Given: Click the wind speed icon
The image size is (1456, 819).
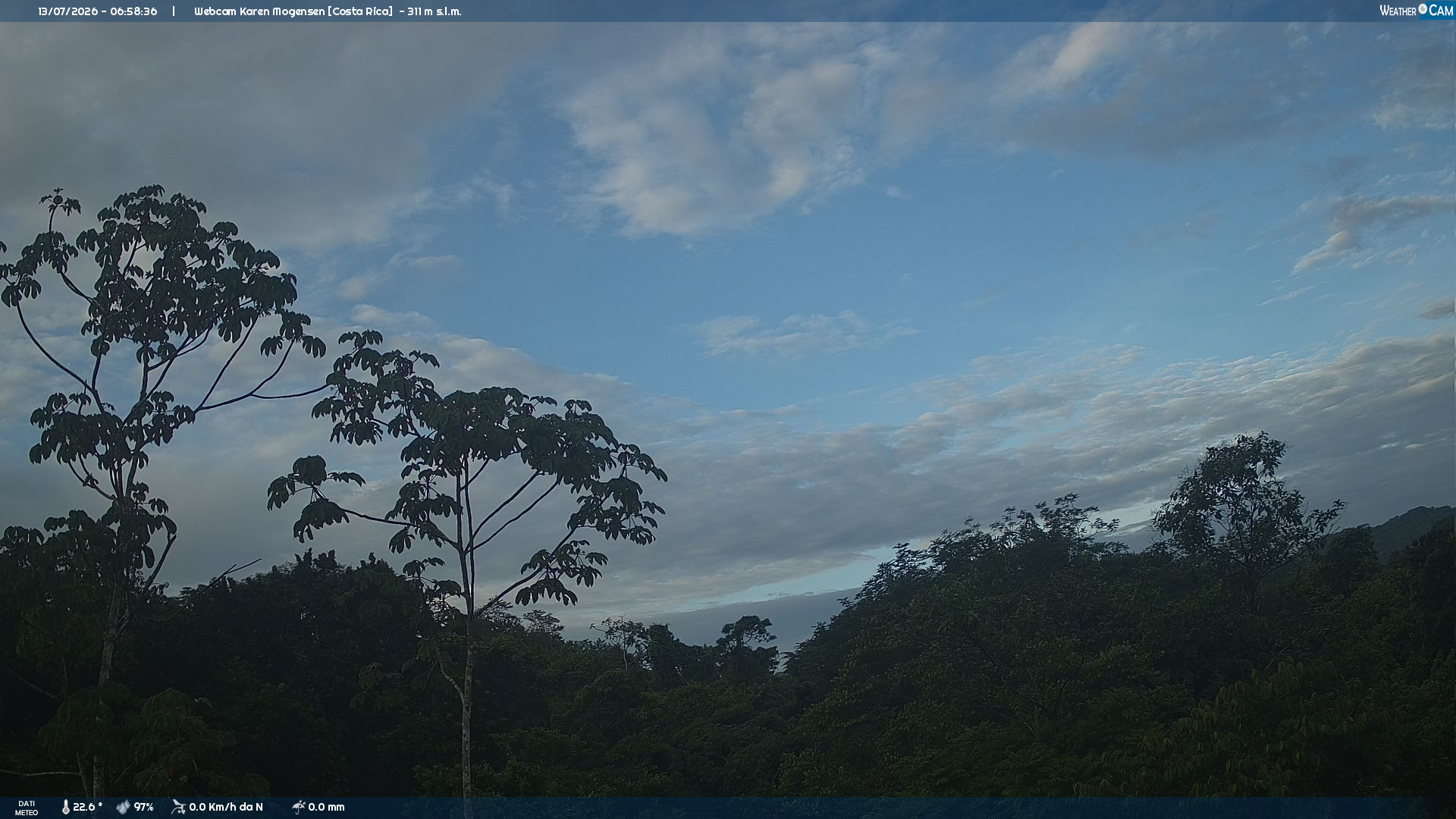Looking at the screenshot, I should (178, 807).
